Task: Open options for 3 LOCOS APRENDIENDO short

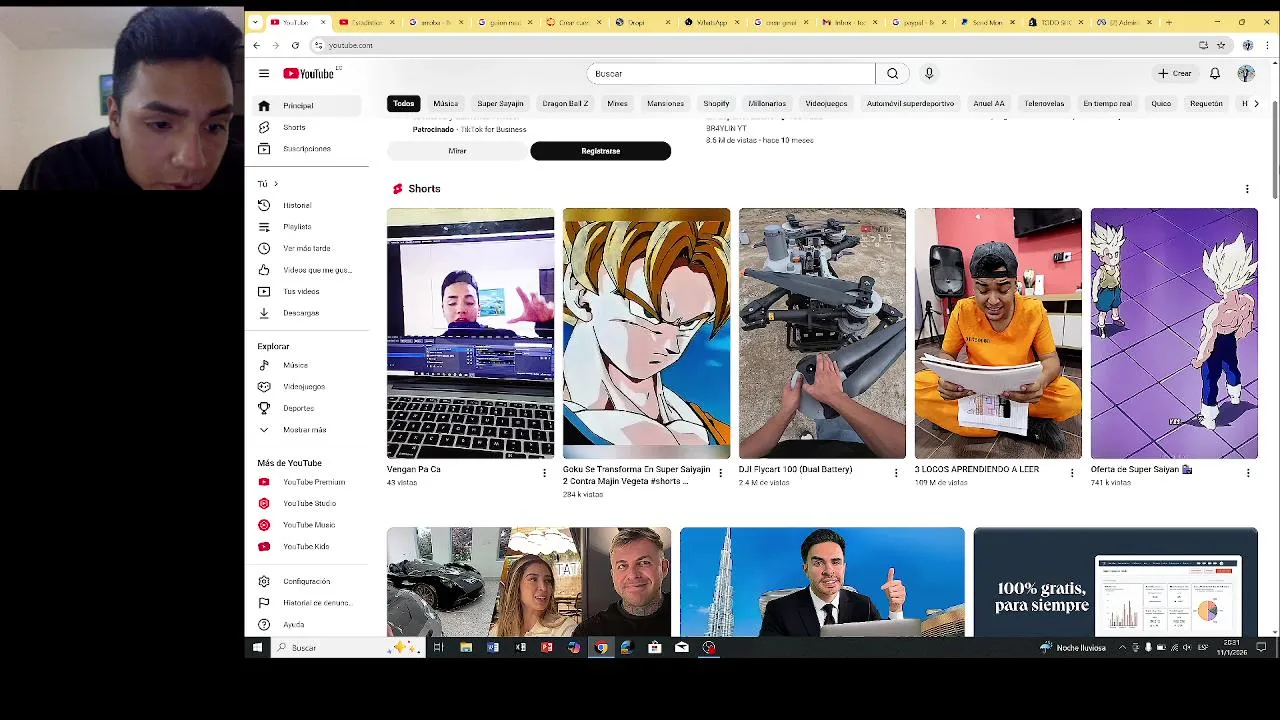Action: pyautogui.click(x=1072, y=473)
